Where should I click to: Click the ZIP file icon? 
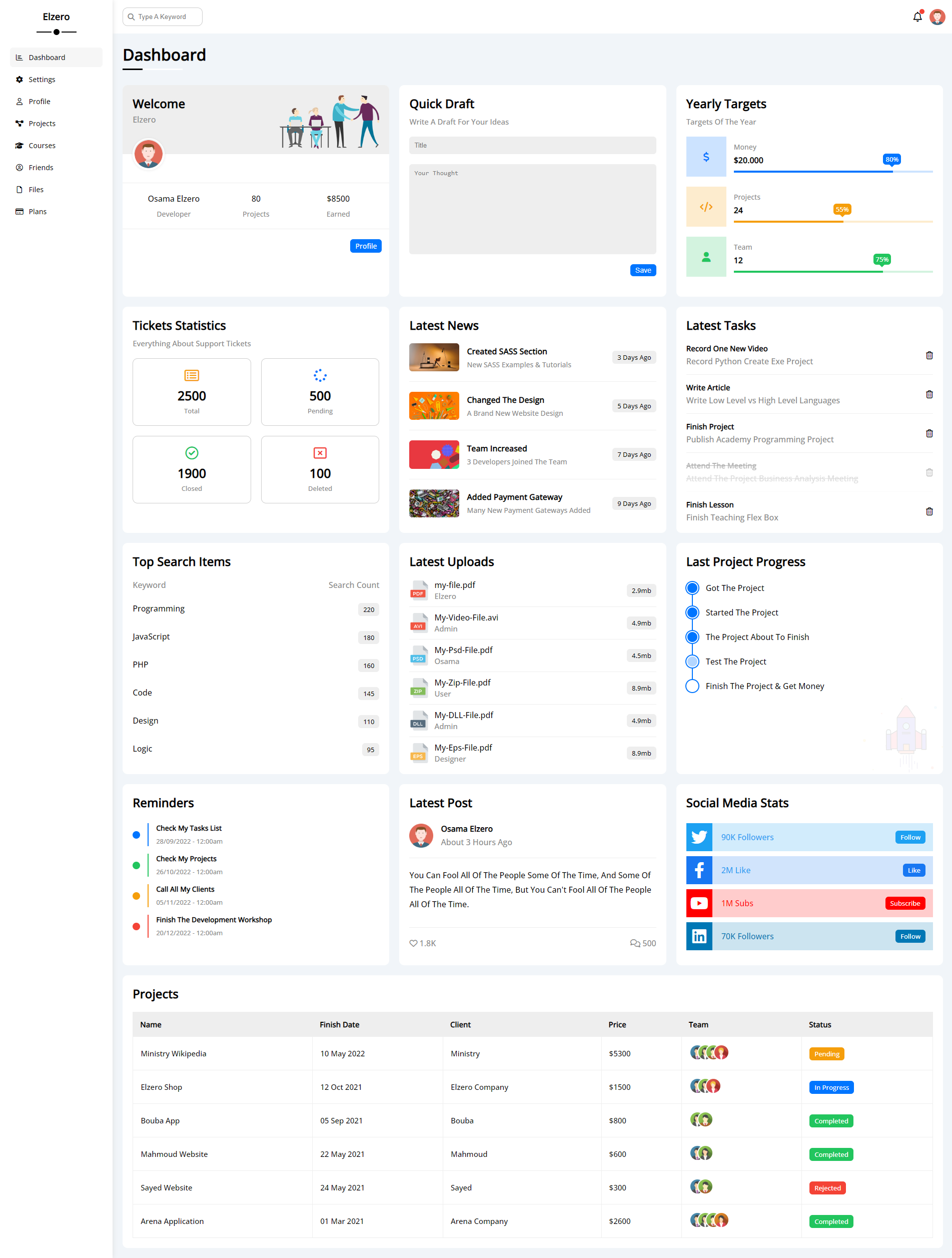(419, 688)
